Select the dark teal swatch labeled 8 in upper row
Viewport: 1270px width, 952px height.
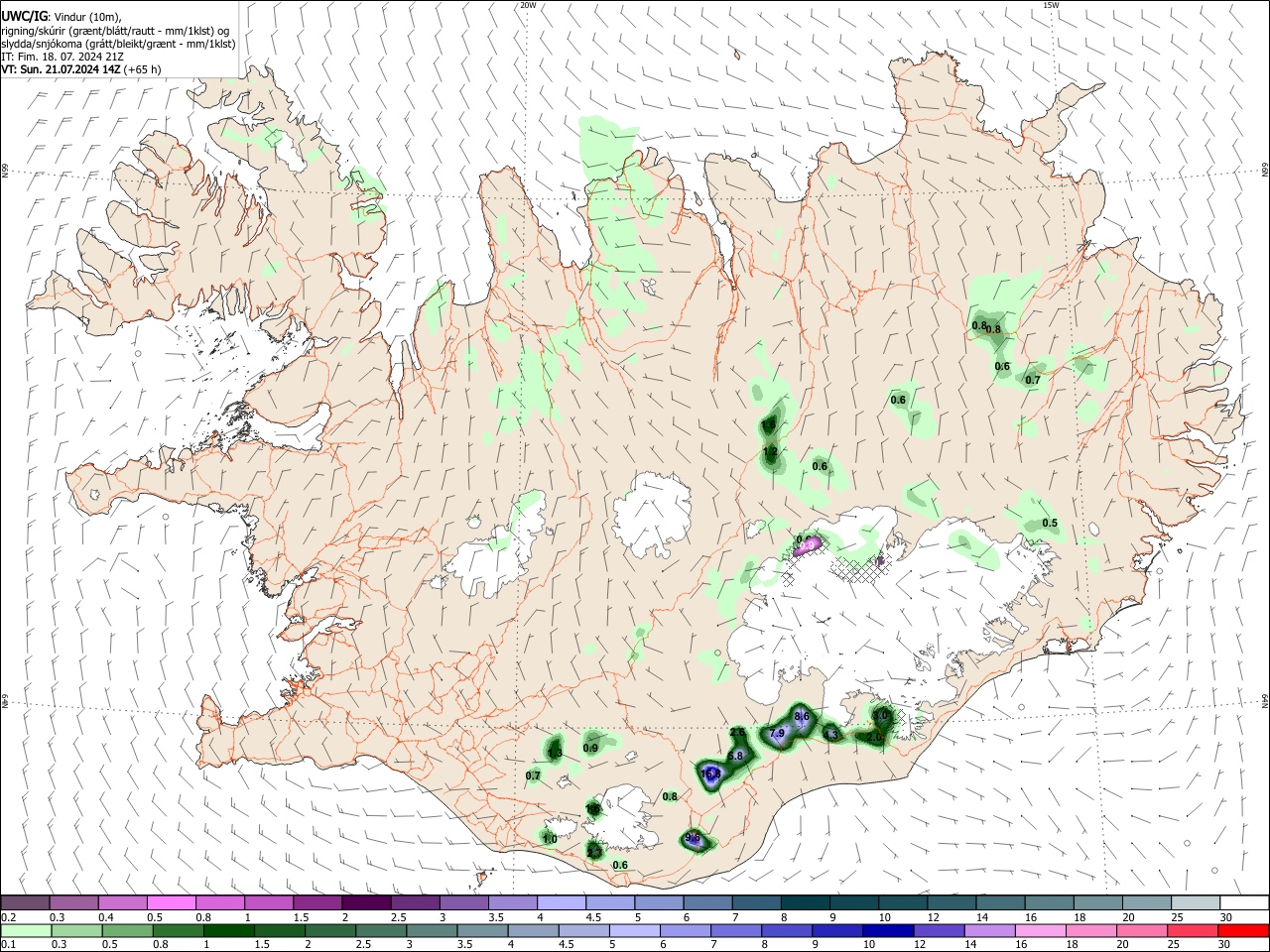(x=806, y=903)
